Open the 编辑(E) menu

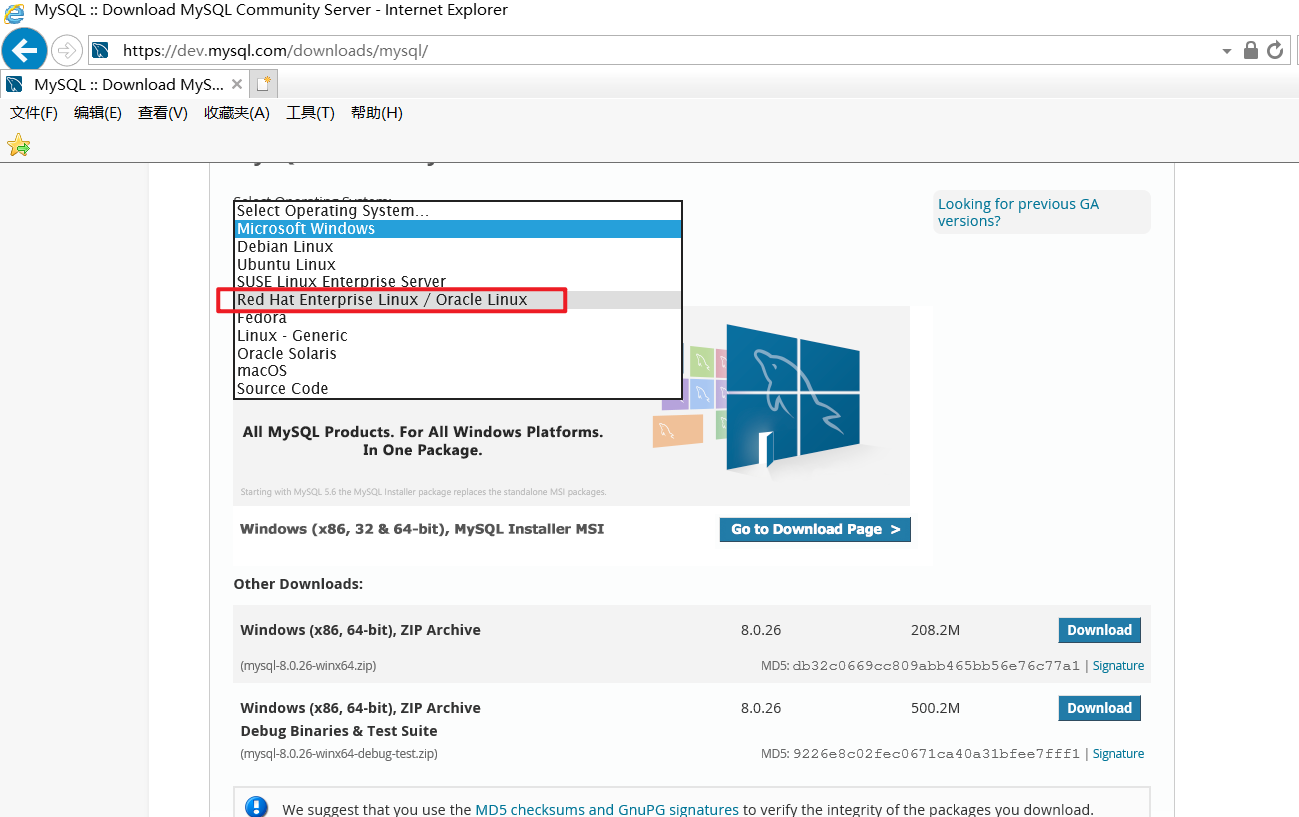coord(98,113)
